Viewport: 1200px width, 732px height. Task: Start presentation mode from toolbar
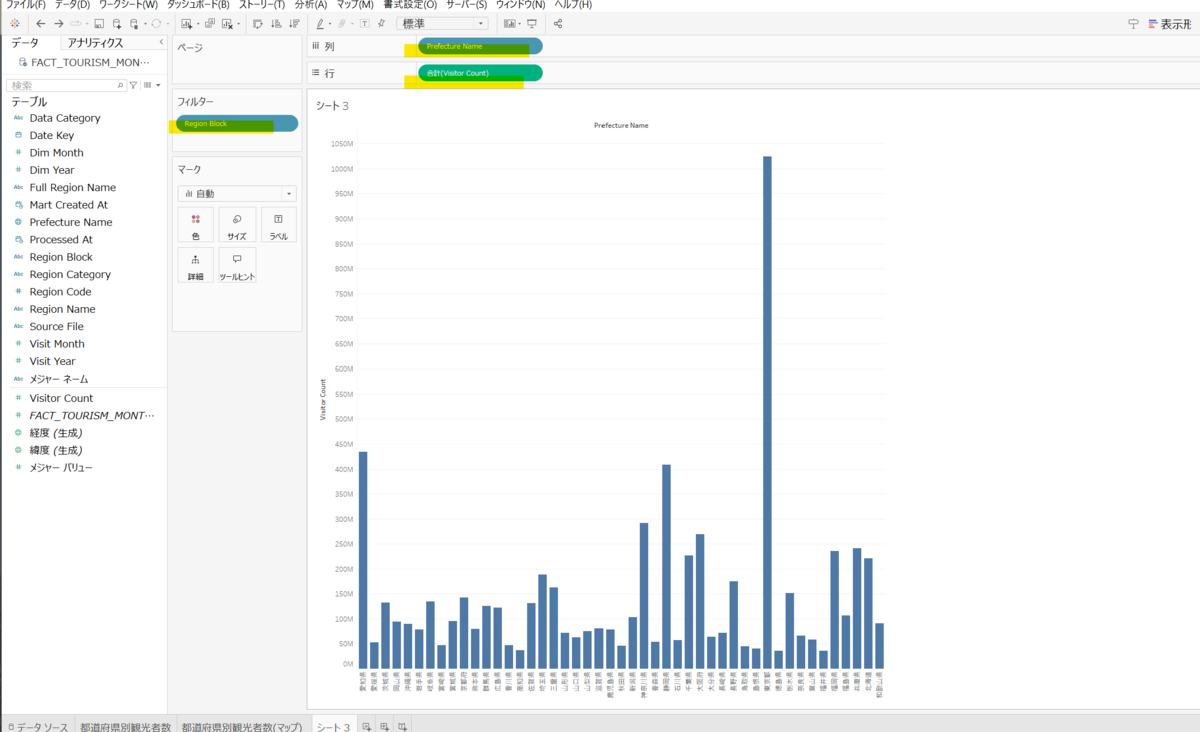tap(532, 23)
